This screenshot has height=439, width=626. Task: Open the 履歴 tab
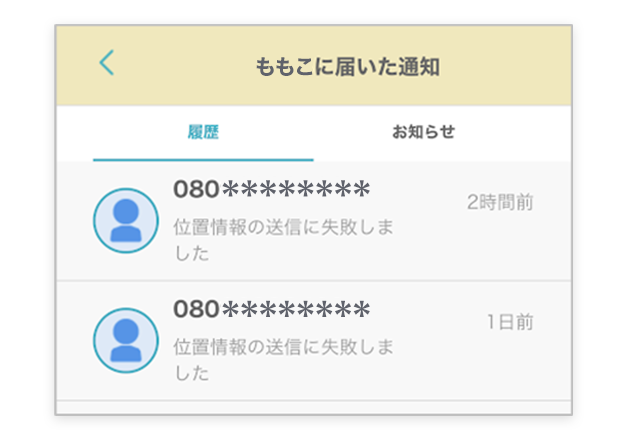tap(203, 132)
